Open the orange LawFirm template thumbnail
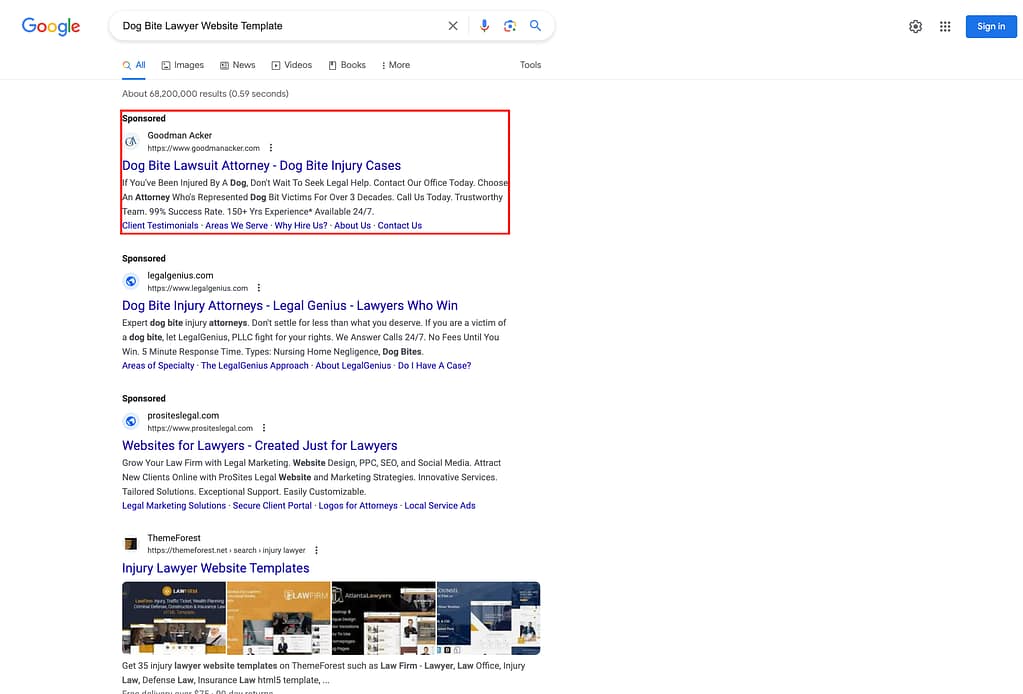 (279, 618)
